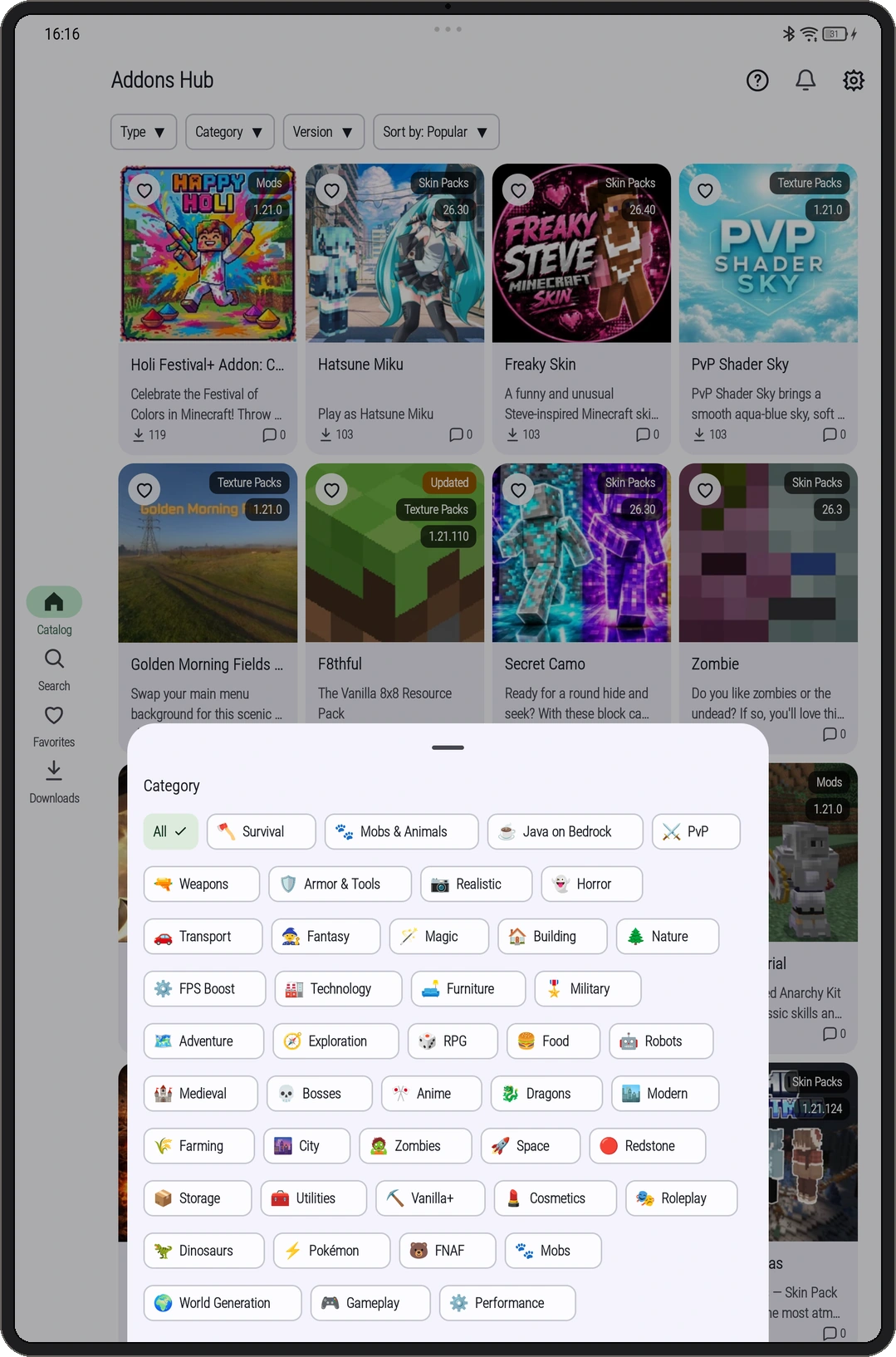Select the All category chip
This screenshot has width=896, height=1357.
[170, 831]
